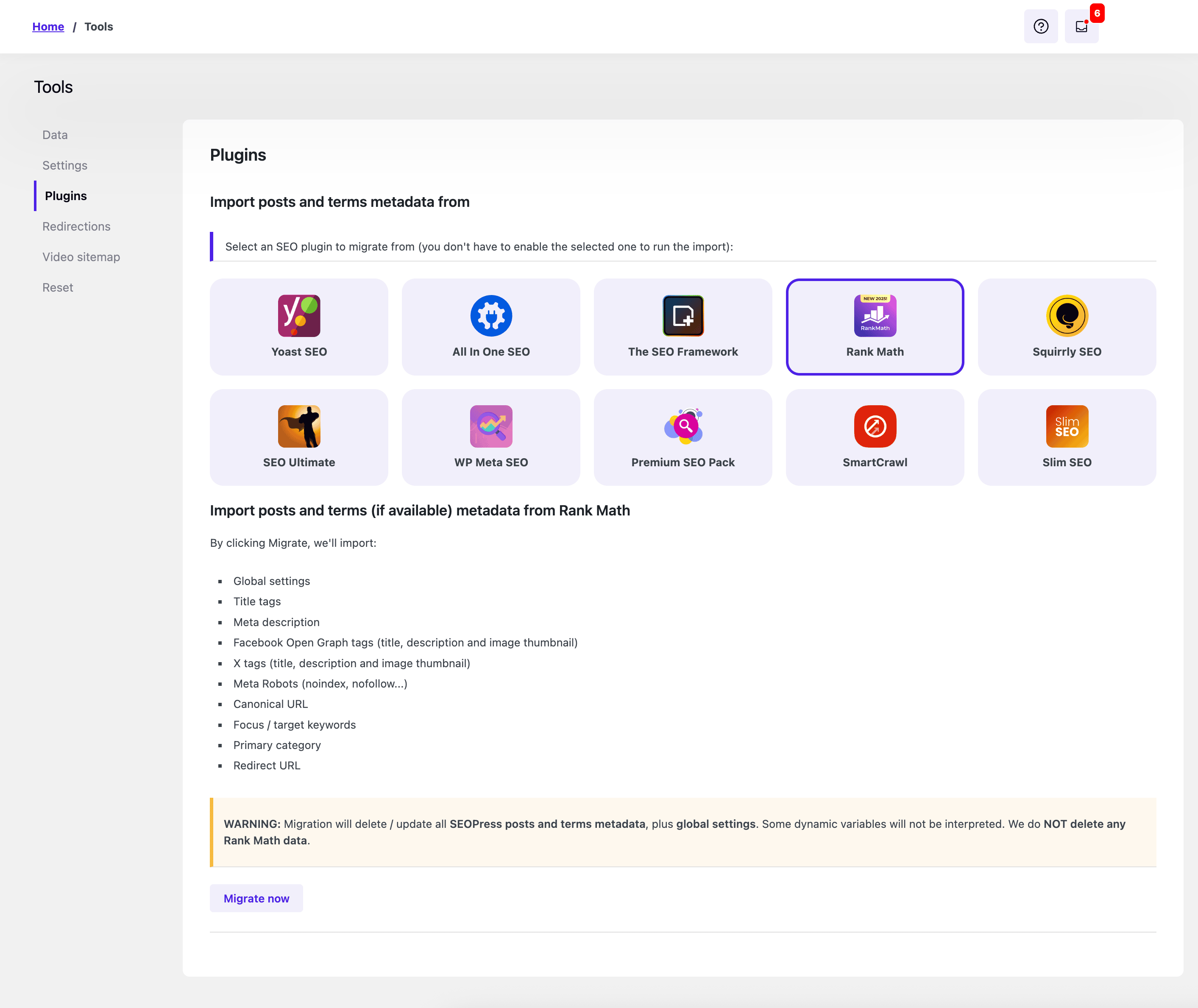Image resolution: width=1198 pixels, height=1008 pixels.
Task: Click the Rank Math label
Action: coord(875,352)
